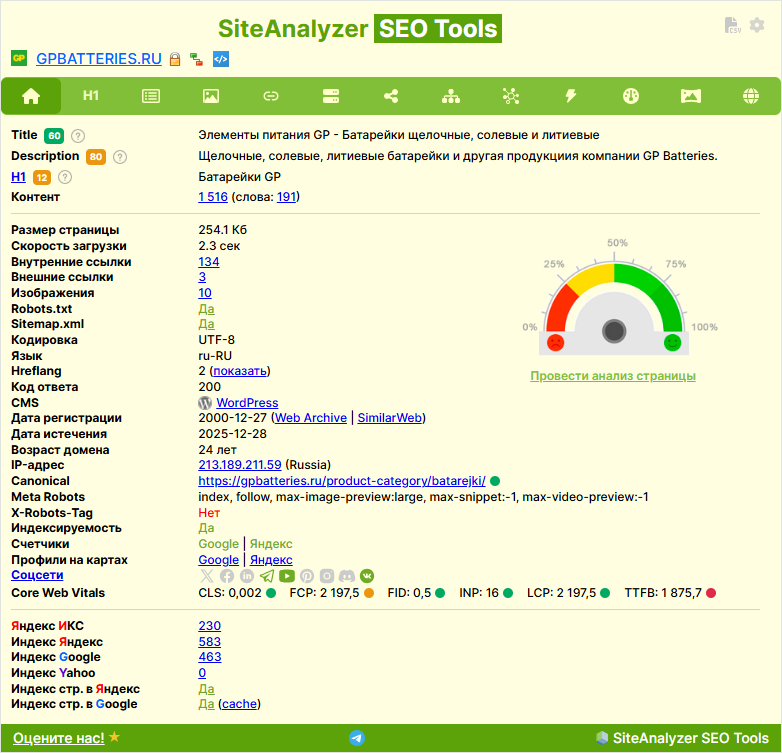Open Telegram channel icon in footer

[357, 738]
